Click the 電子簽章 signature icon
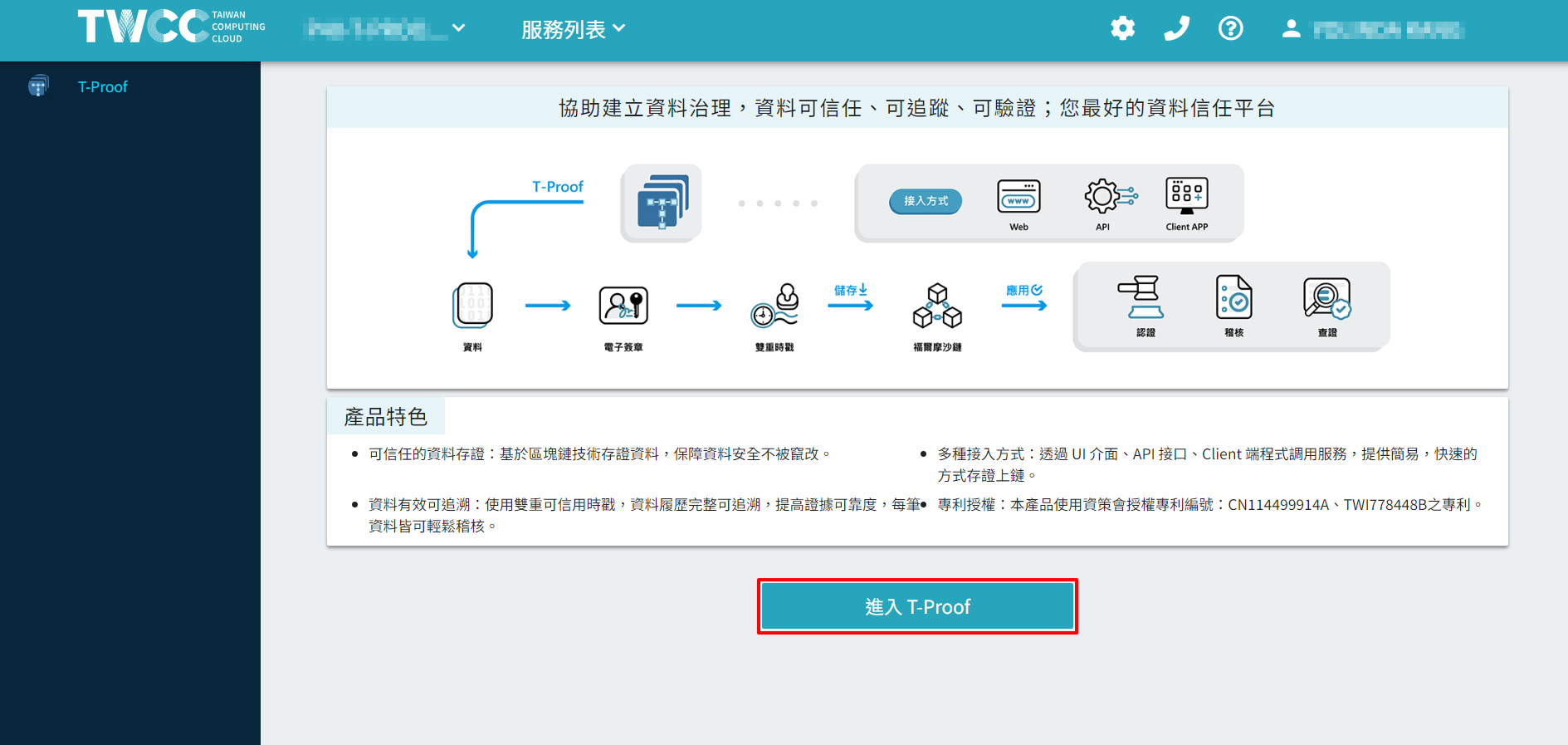The width and height of the screenshot is (1568, 745). pos(623,306)
